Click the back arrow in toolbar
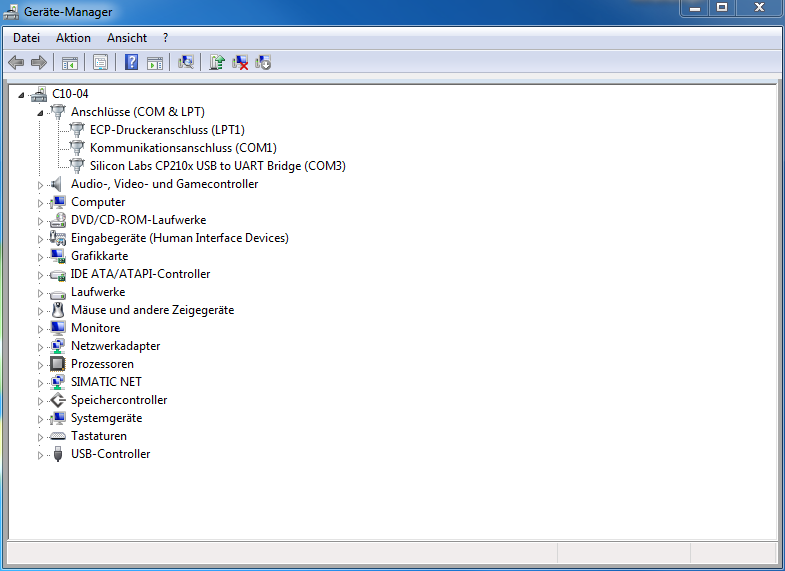The width and height of the screenshot is (785, 571). tap(16, 63)
